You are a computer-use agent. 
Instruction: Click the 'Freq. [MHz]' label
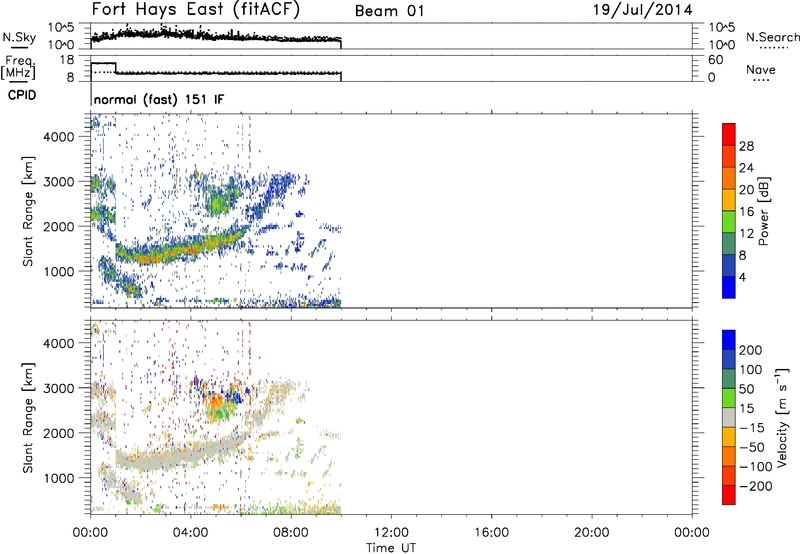click(18, 67)
